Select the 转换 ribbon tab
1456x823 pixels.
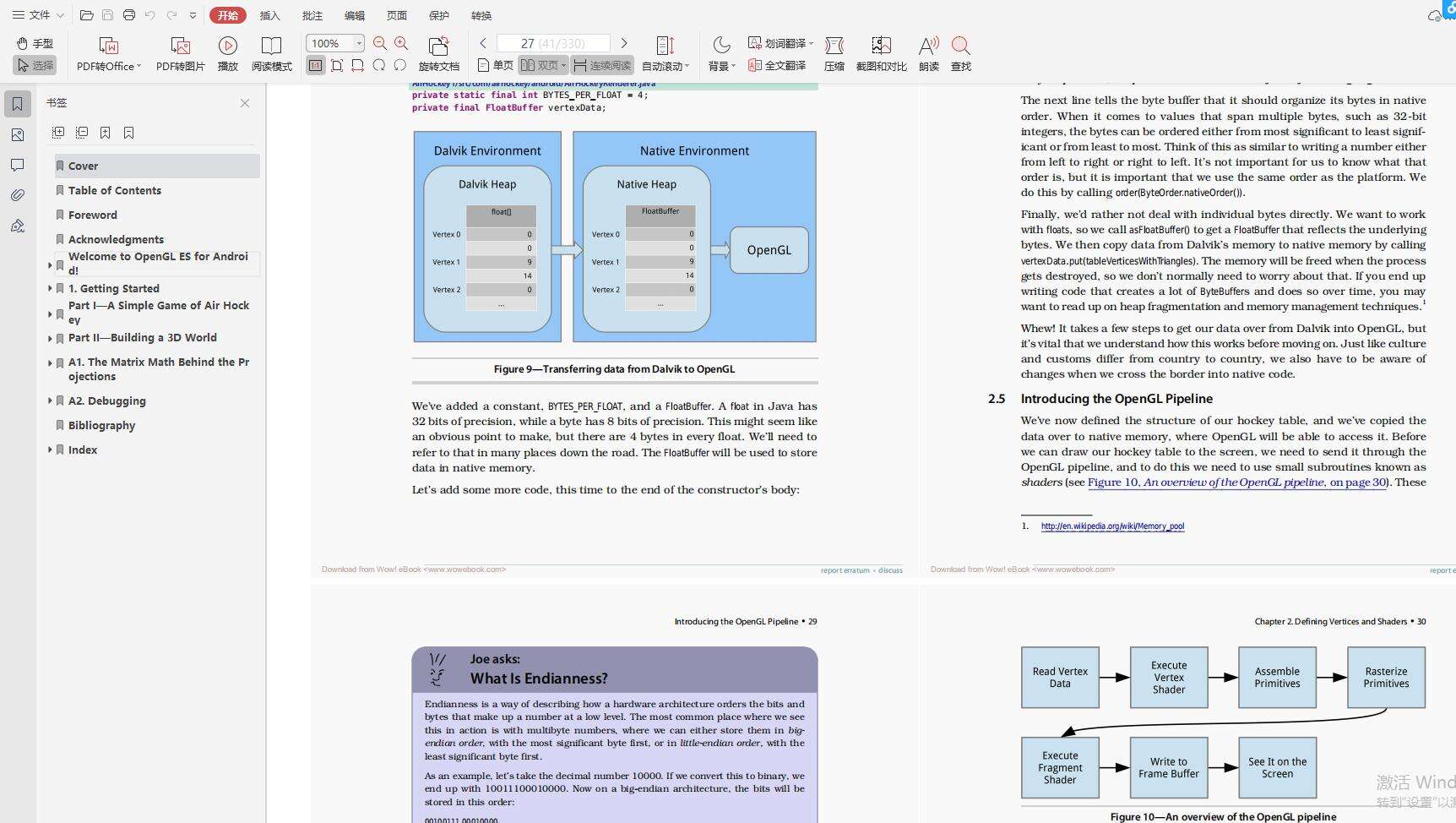click(x=481, y=15)
